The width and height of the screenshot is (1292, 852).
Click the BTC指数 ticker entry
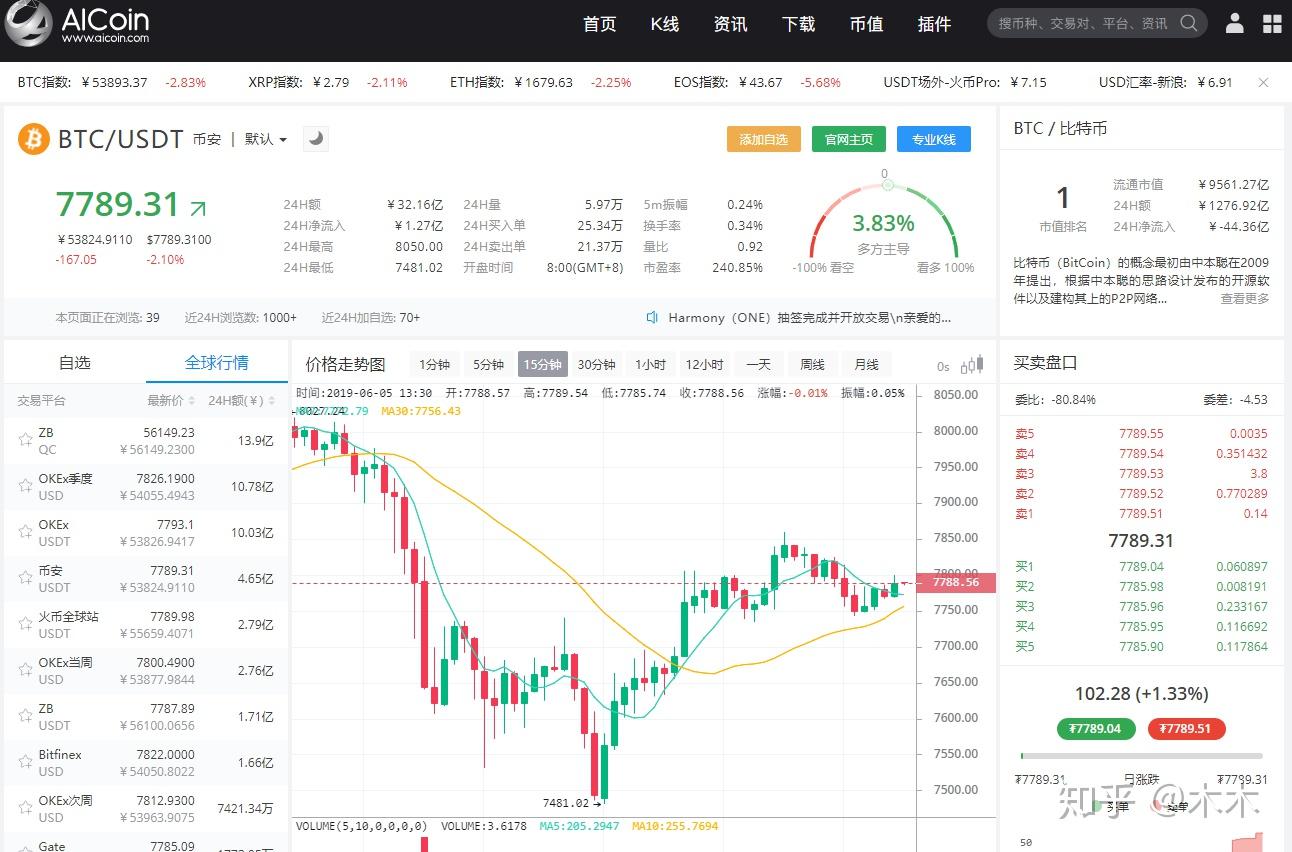point(112,82)
